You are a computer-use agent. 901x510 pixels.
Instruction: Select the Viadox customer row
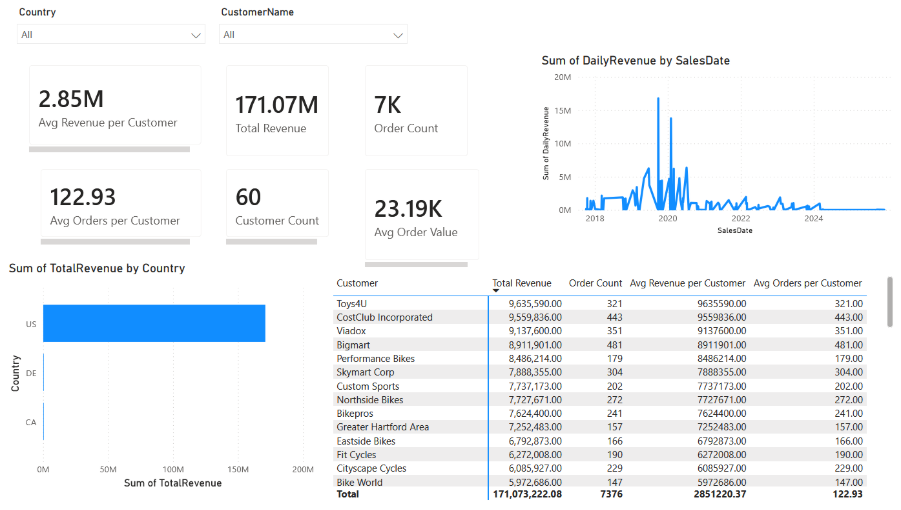point(600,331)
